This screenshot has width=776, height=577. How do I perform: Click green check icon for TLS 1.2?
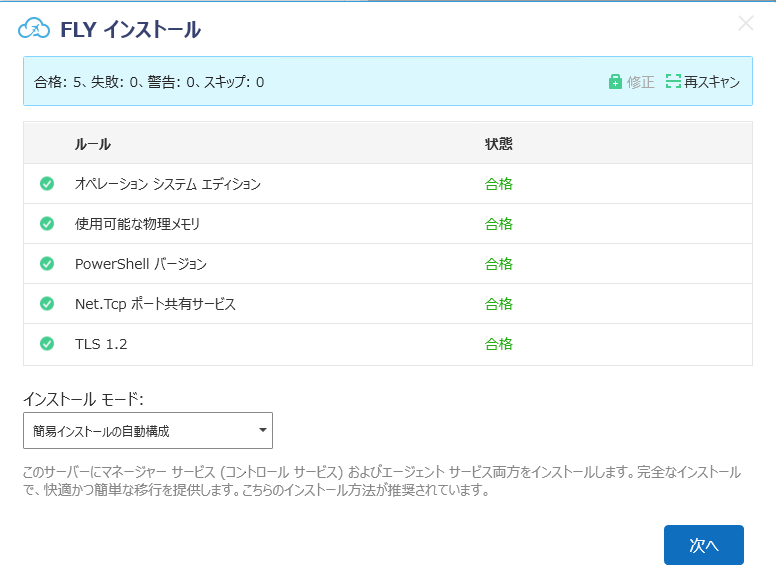(47, 343)
